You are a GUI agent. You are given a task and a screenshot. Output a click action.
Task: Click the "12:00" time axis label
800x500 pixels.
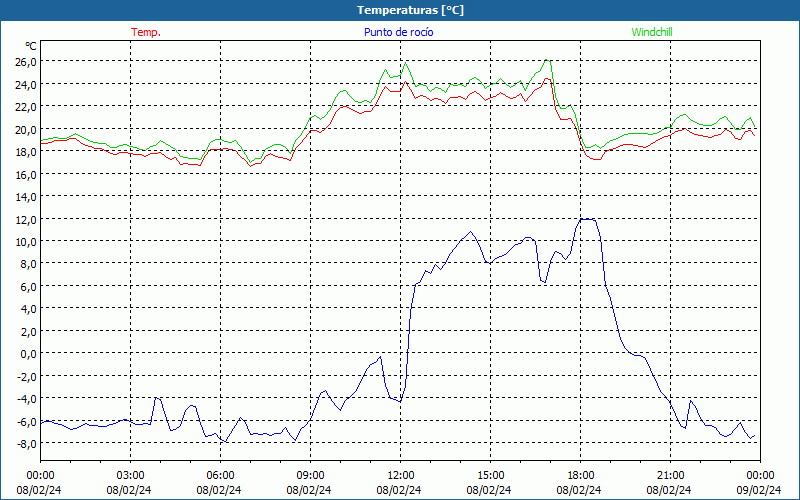399,476
